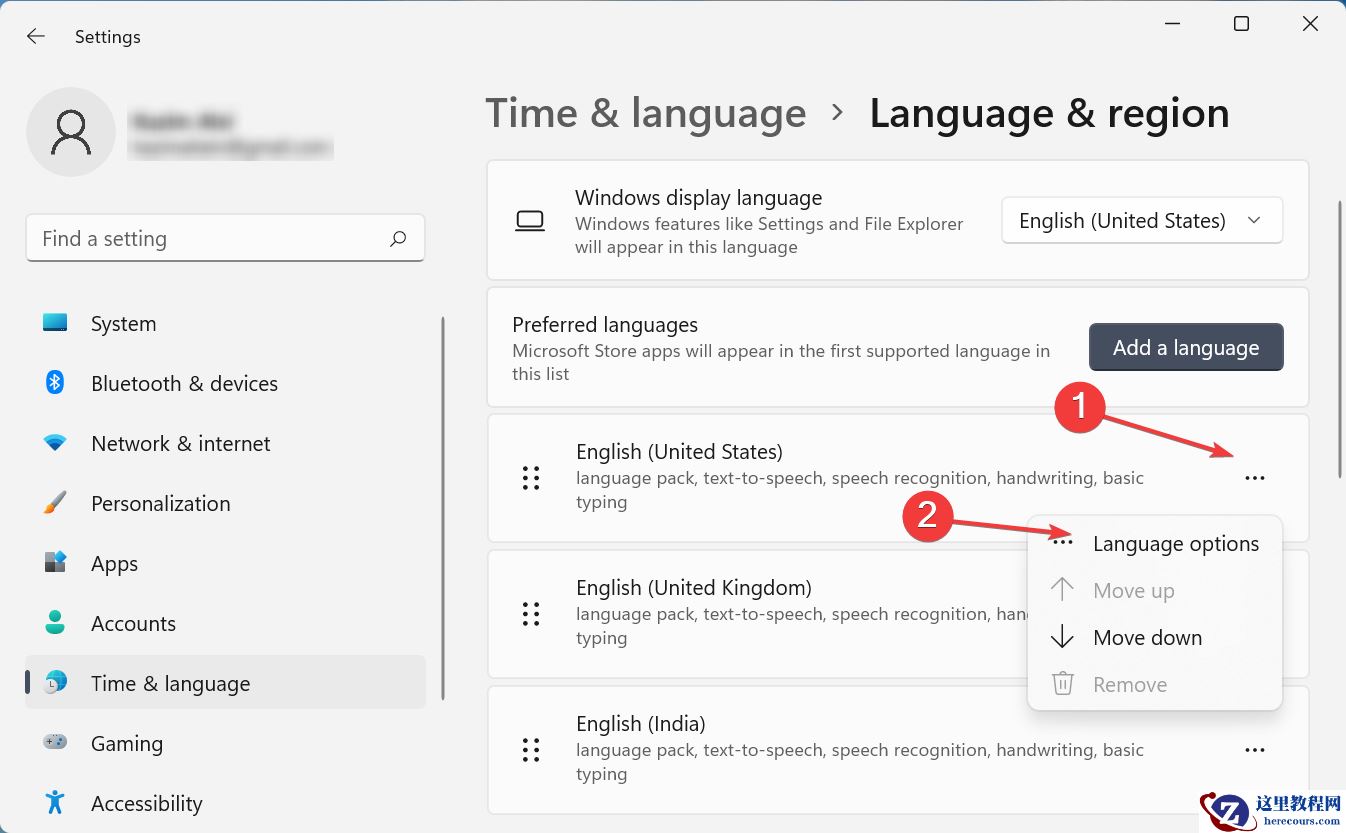The height and width of the screenshot is (833, 1346).
Task: Open the user account profile picture
Action: 70,132
